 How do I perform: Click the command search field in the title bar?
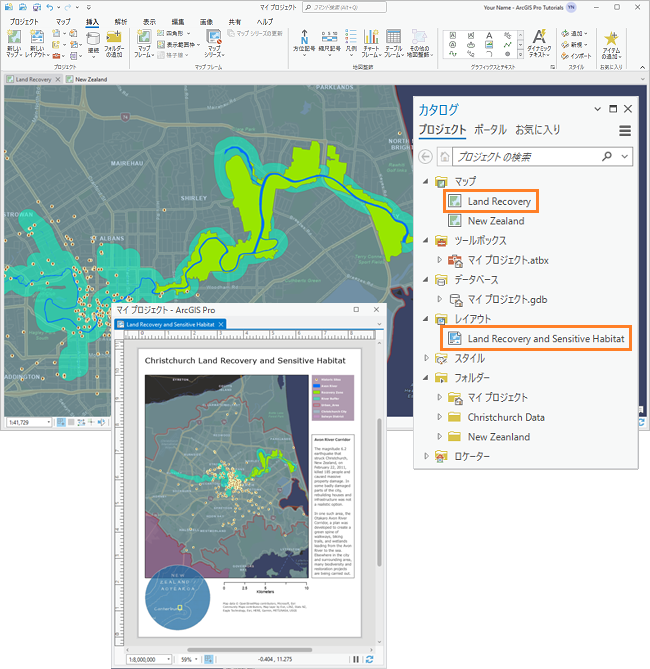click(344, 7)
